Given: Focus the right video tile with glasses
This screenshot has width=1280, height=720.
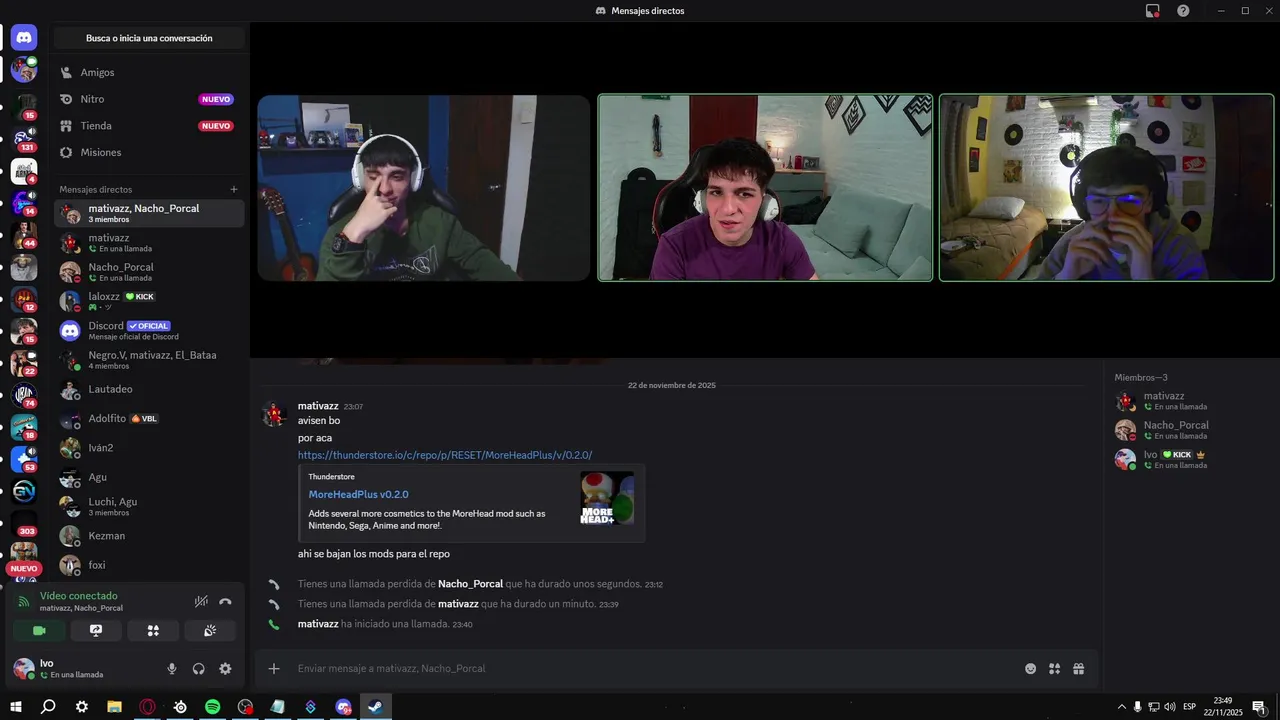Looking at the screenshot, I should click(1106, 188).
